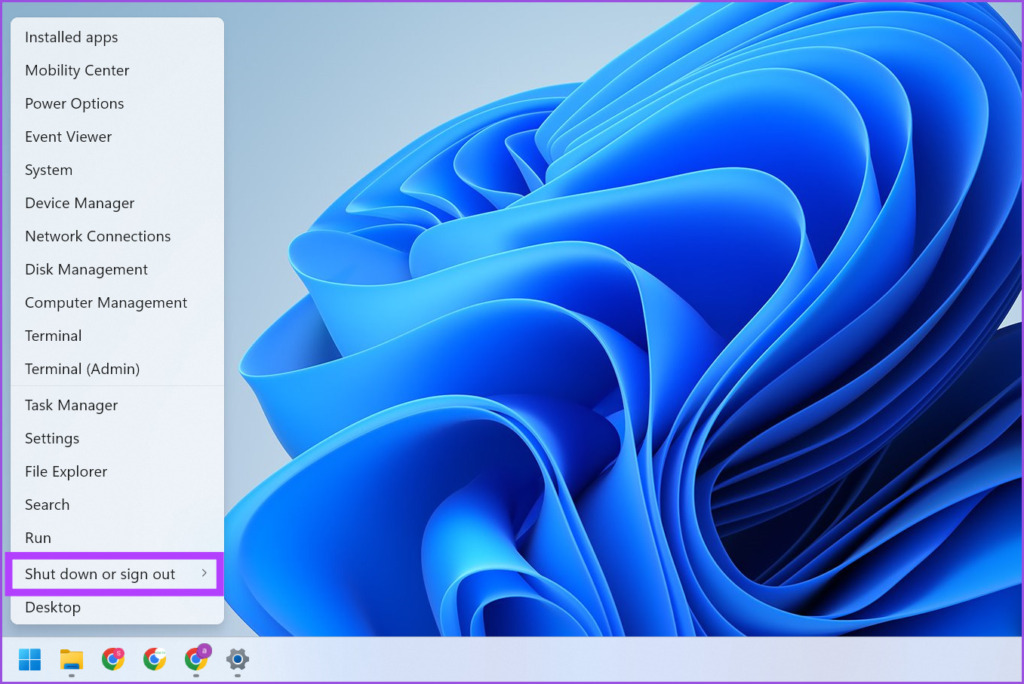Select Network Connections menu item

118,236
